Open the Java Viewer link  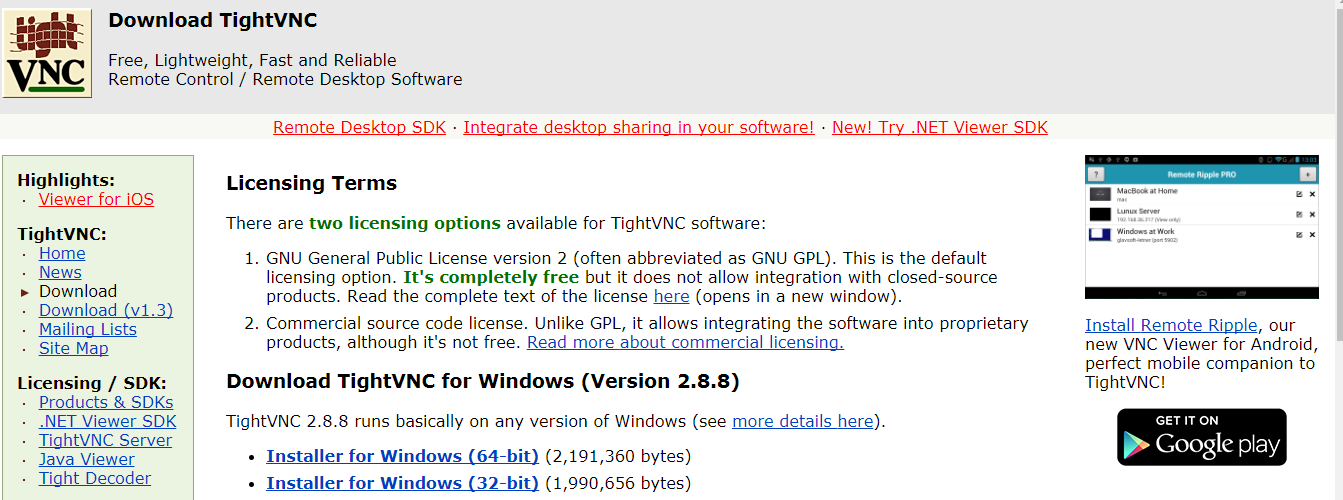point(87,459)
